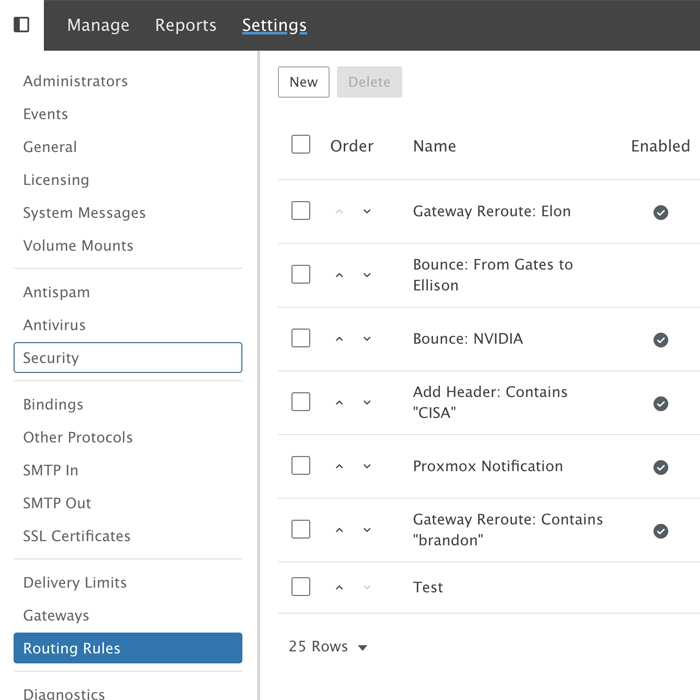Click enabled checkmark for Gateway Reroute brandon

coord(661,531)
